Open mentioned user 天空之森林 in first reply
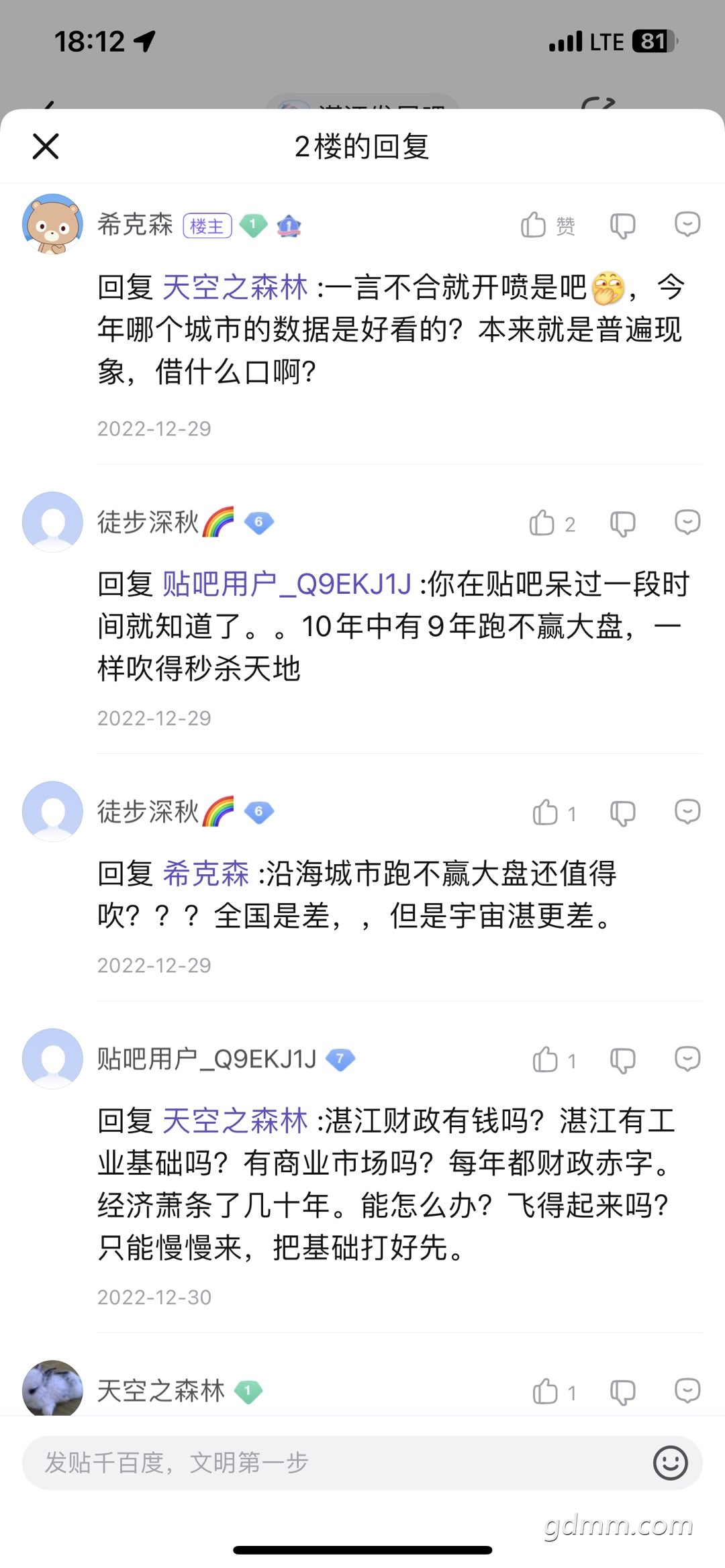The image size is (725, 1568). pos(235,287)
